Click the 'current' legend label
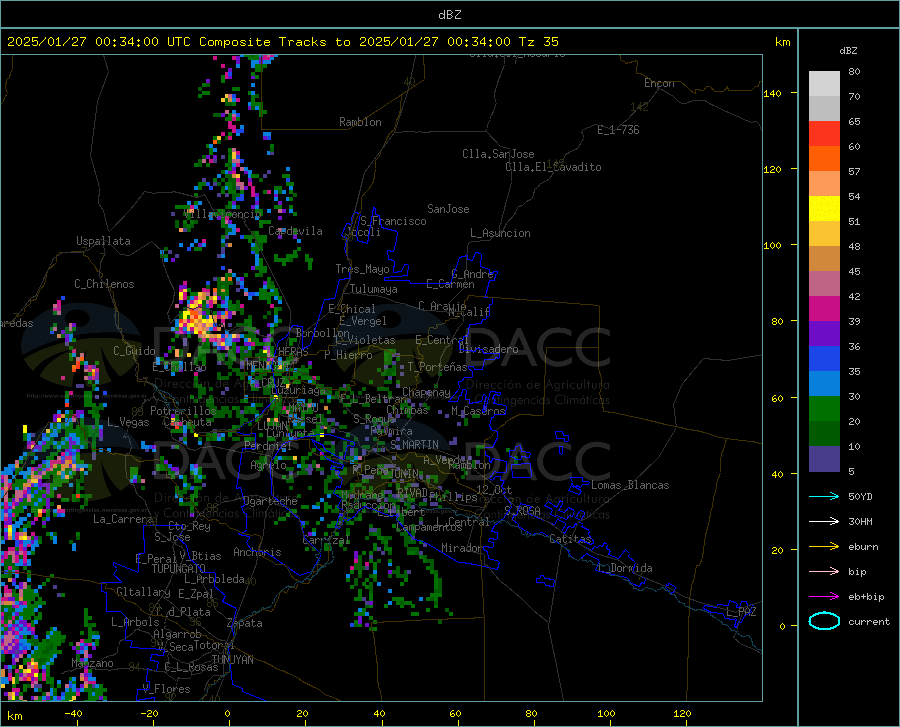 tap(869, 622)
